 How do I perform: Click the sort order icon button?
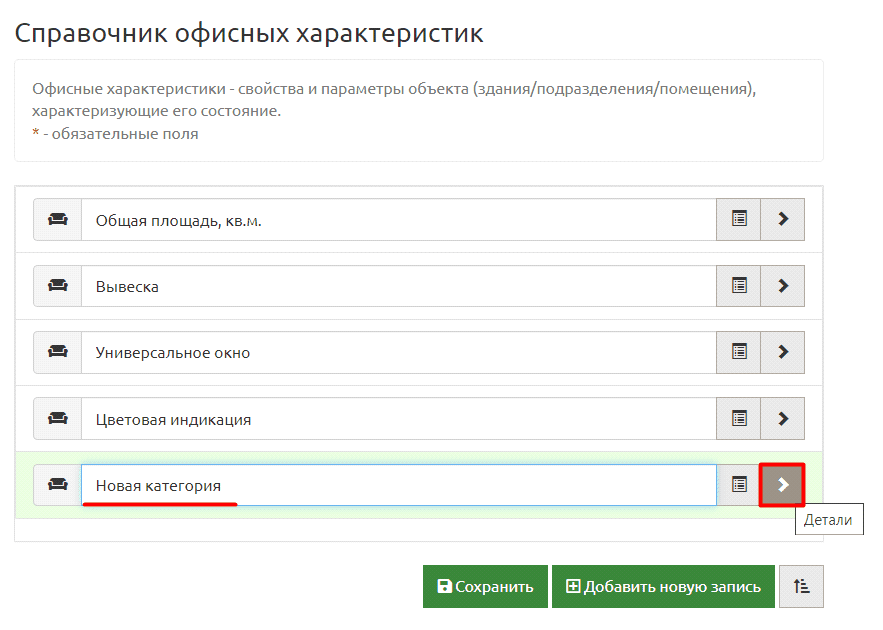click(x=801, y=587)
